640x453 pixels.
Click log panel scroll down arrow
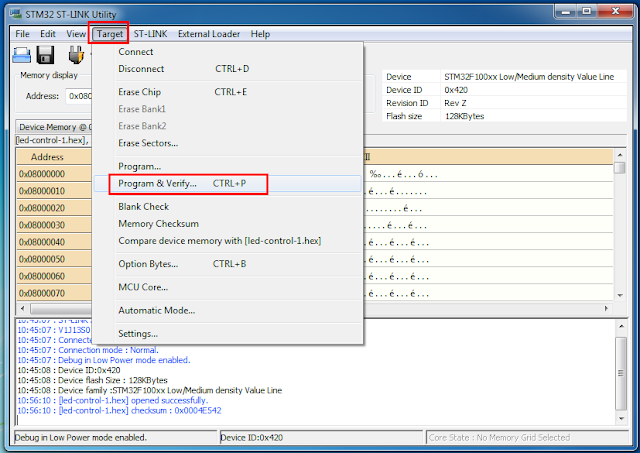pos(621,419)
